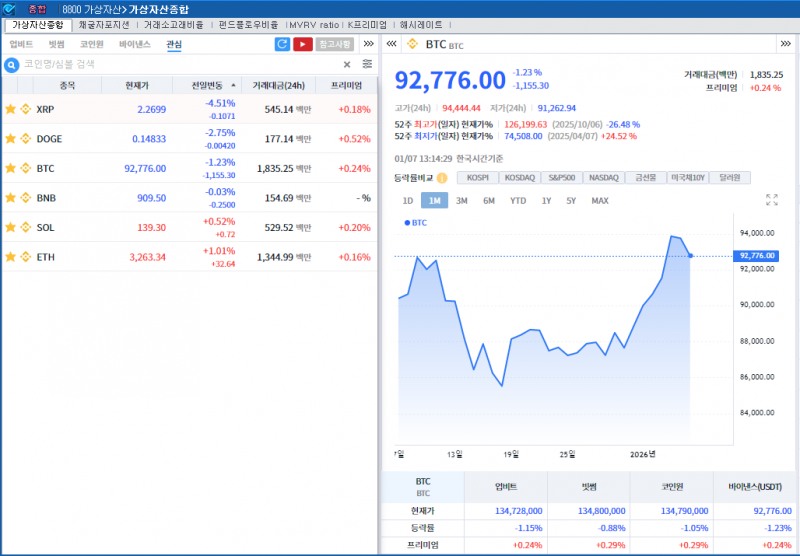
Task: Expand coin list with right double-chevron
Action: coord(368,44)
